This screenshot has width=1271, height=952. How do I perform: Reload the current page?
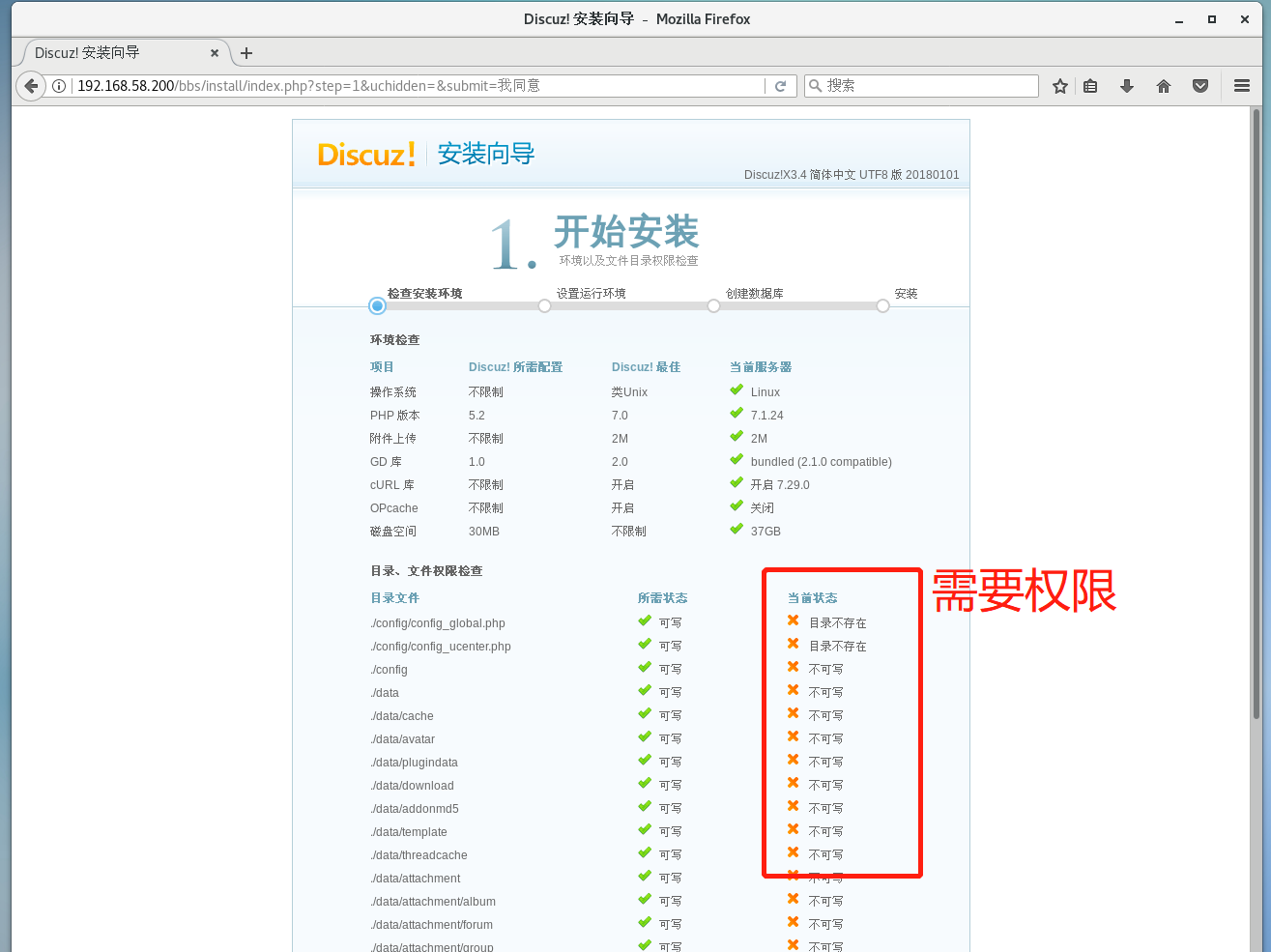click(x=781, y=86)
